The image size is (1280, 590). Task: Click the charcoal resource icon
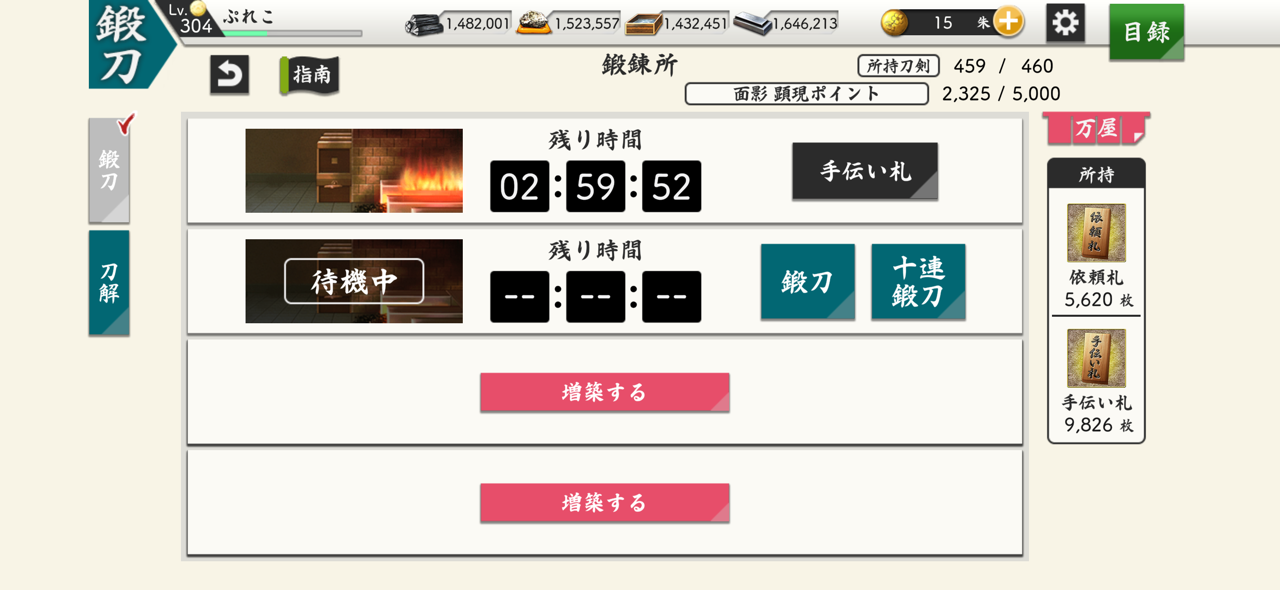pyautogui.click(x=424, y=23)
